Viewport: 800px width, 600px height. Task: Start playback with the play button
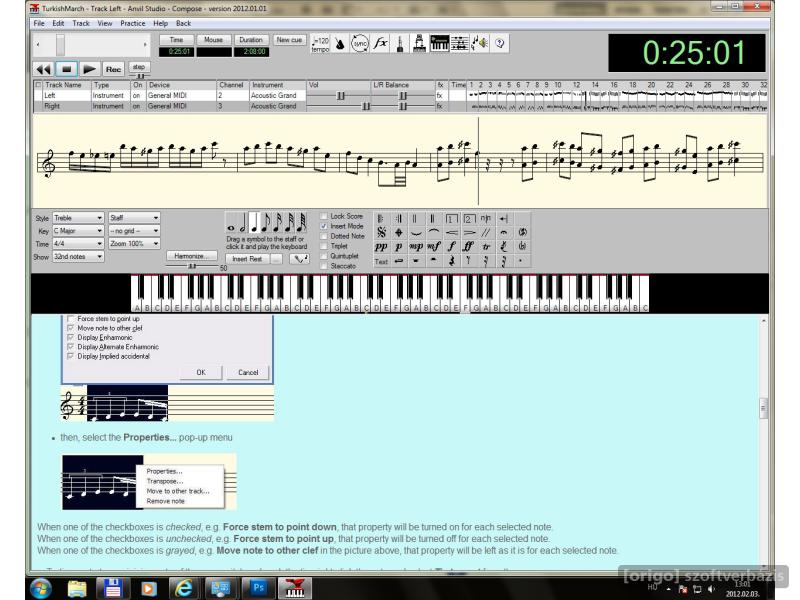[x=89, y=69]
